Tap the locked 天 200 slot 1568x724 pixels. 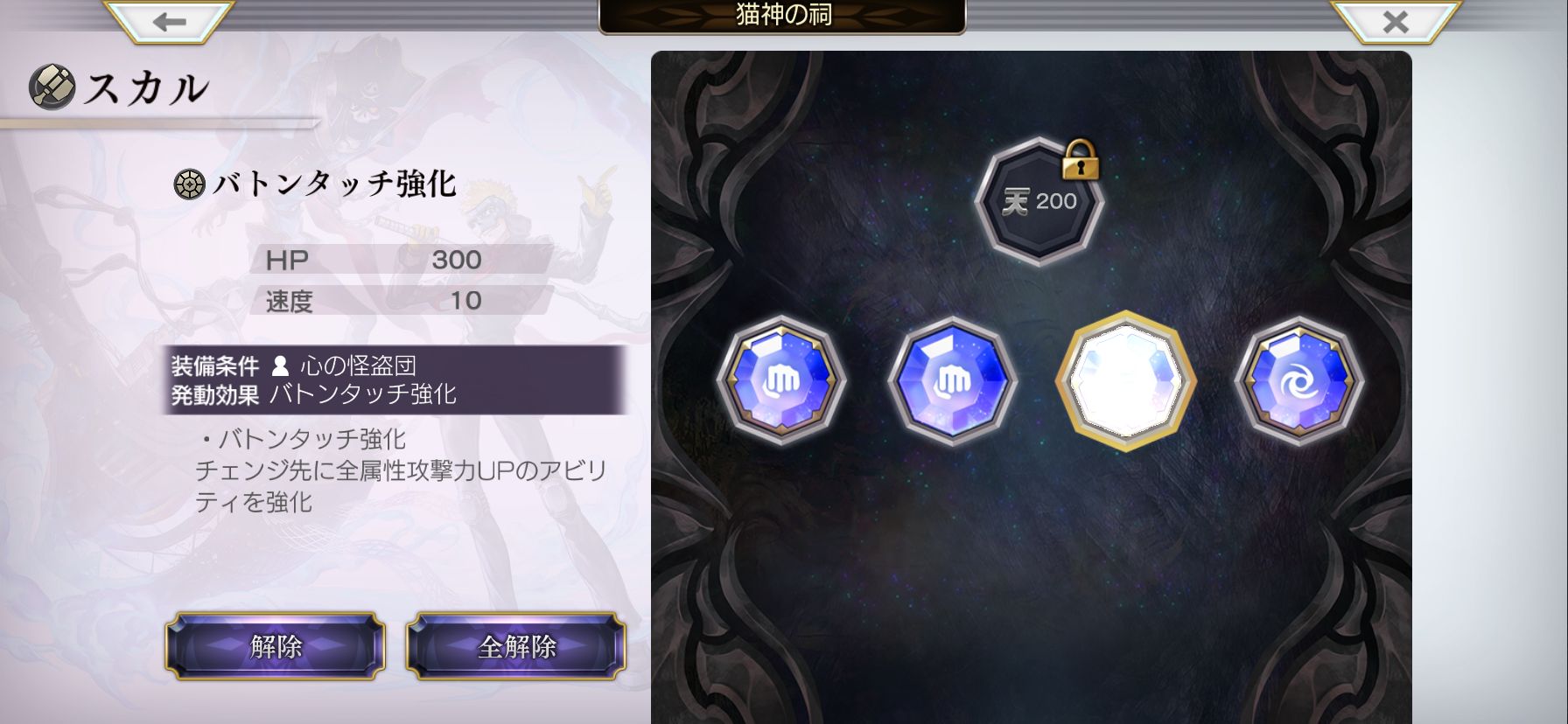click(x=1039, y=202)
